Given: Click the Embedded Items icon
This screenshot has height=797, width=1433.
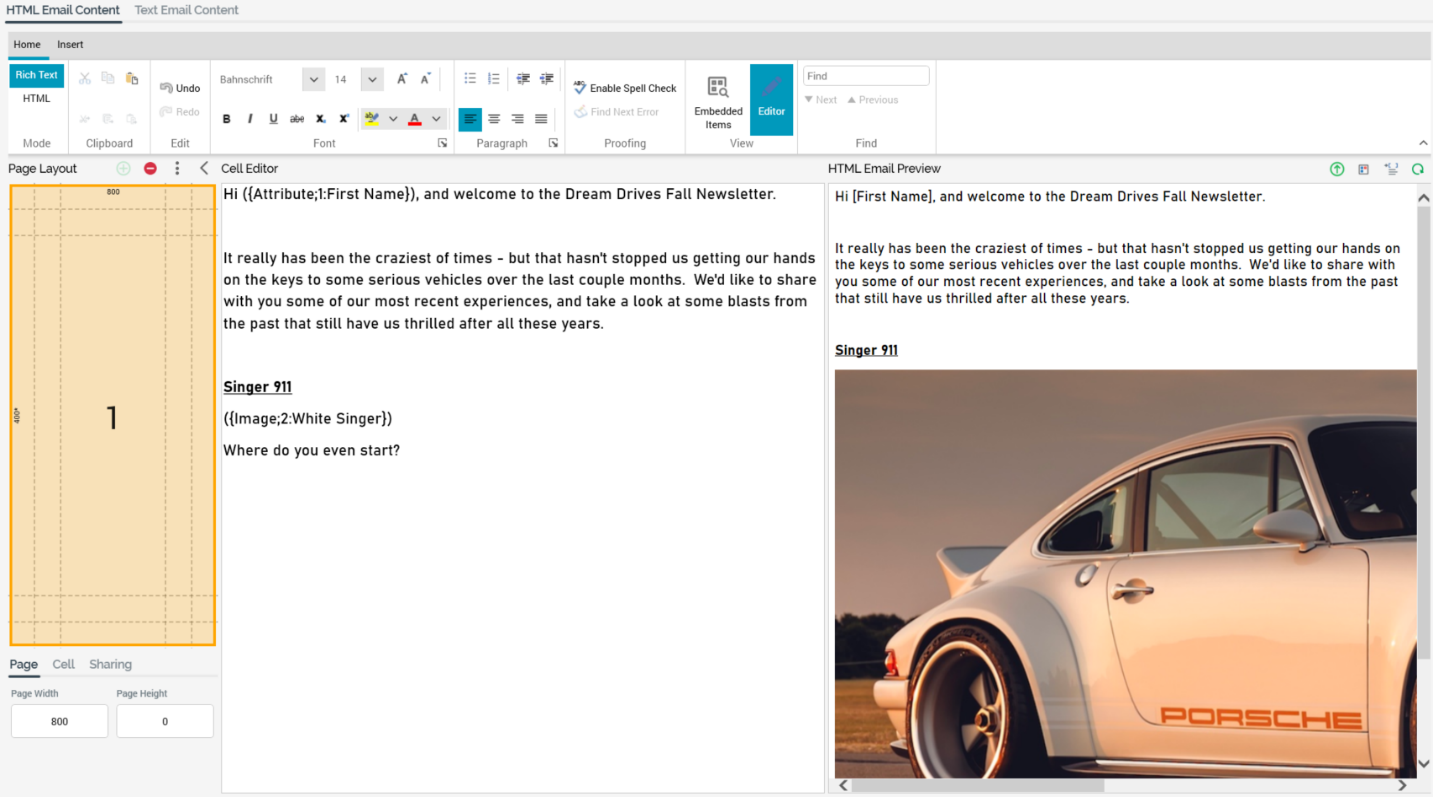Looking at the screenshot, I should [718, 100].
